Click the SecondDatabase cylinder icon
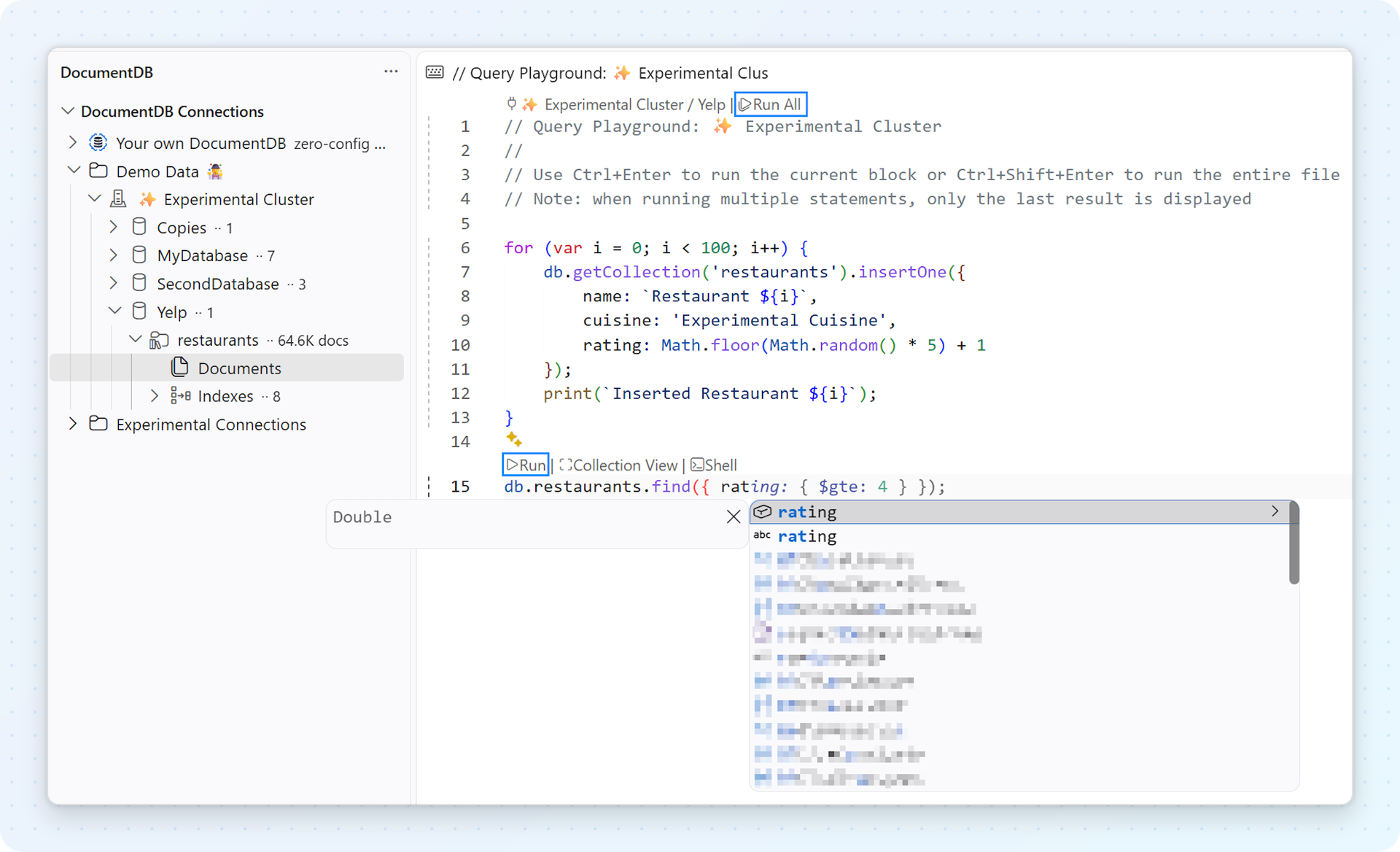1400x852 pixels. coord(139,283)
